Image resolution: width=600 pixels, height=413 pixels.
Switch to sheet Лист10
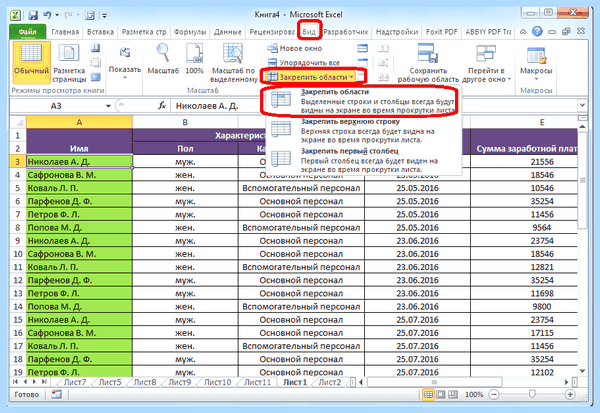(217, 382)
